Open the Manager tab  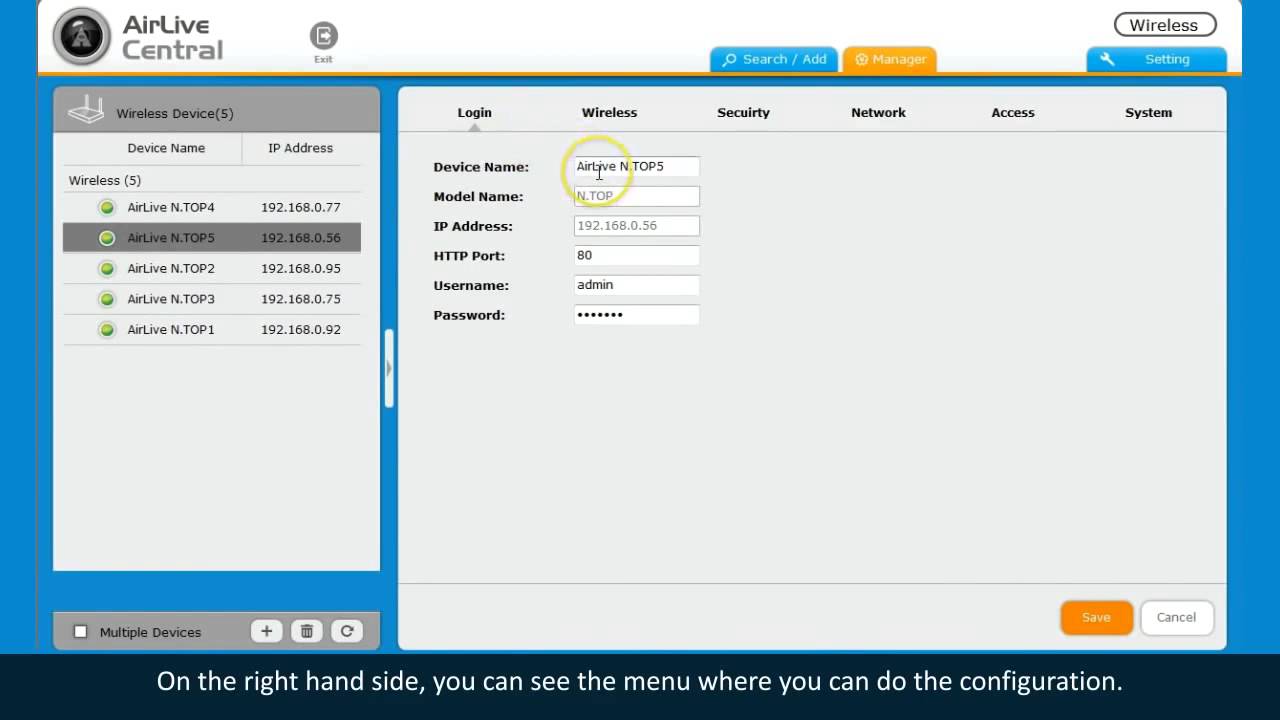[889, 59]
